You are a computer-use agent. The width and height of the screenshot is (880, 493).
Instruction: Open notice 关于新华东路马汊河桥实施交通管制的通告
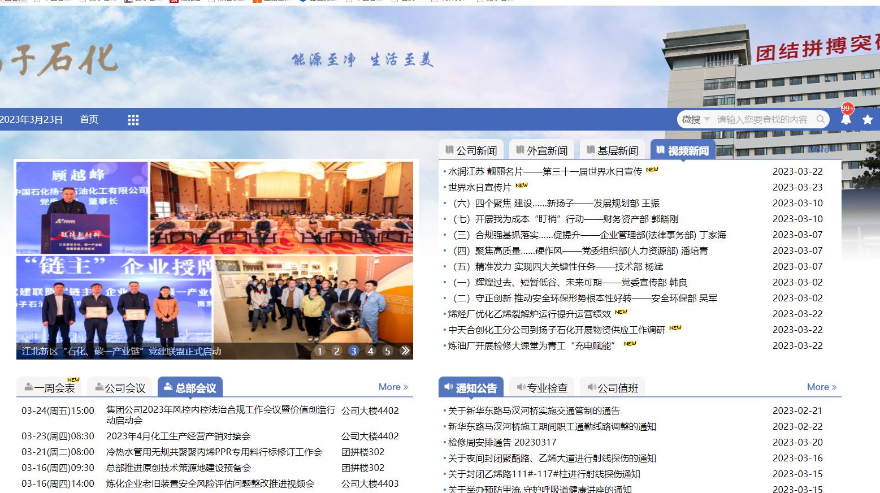pos(534,410)
